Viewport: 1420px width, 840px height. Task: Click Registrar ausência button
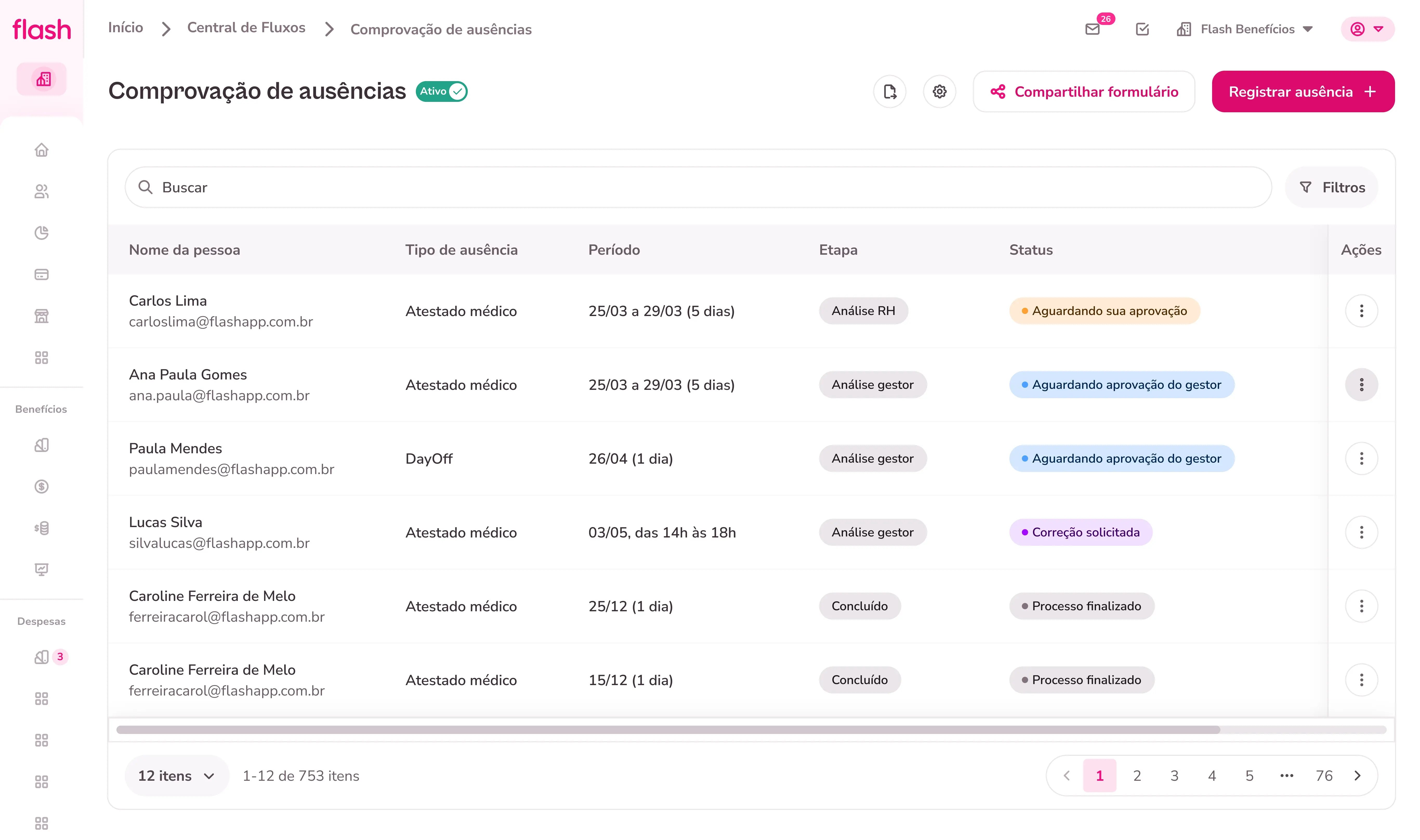[x=1303, y=92]
